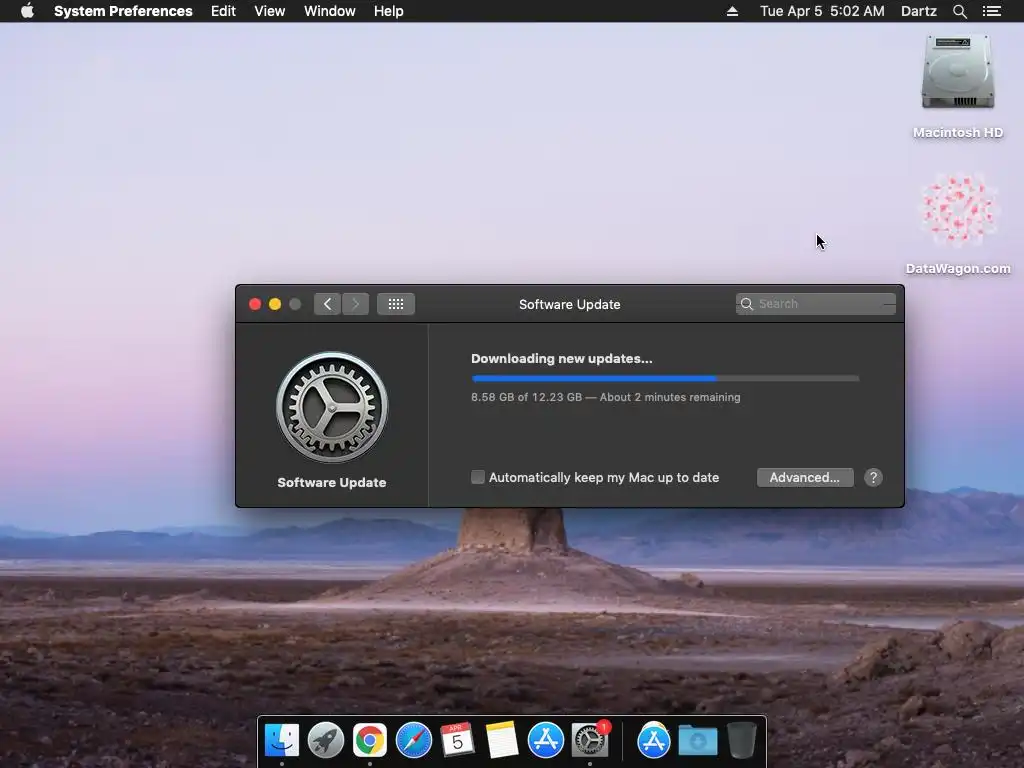Open the Trash in the Dock
1024x768 pixels.
pyautogui.click(x=741, y=740)
